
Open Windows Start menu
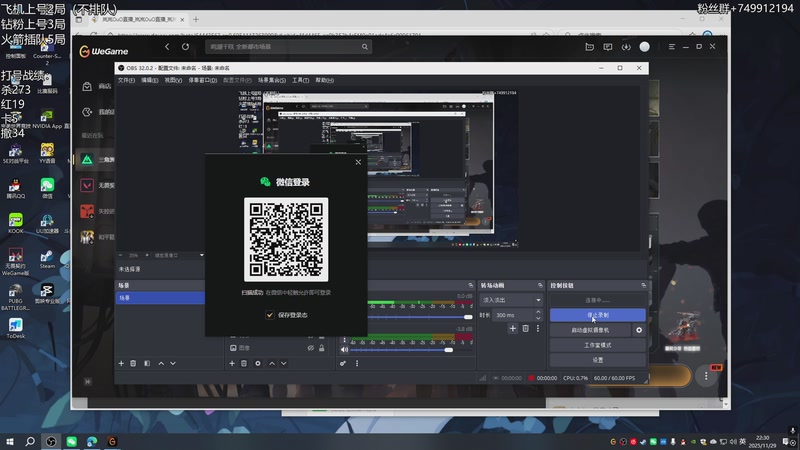click(x=9, y=441)
